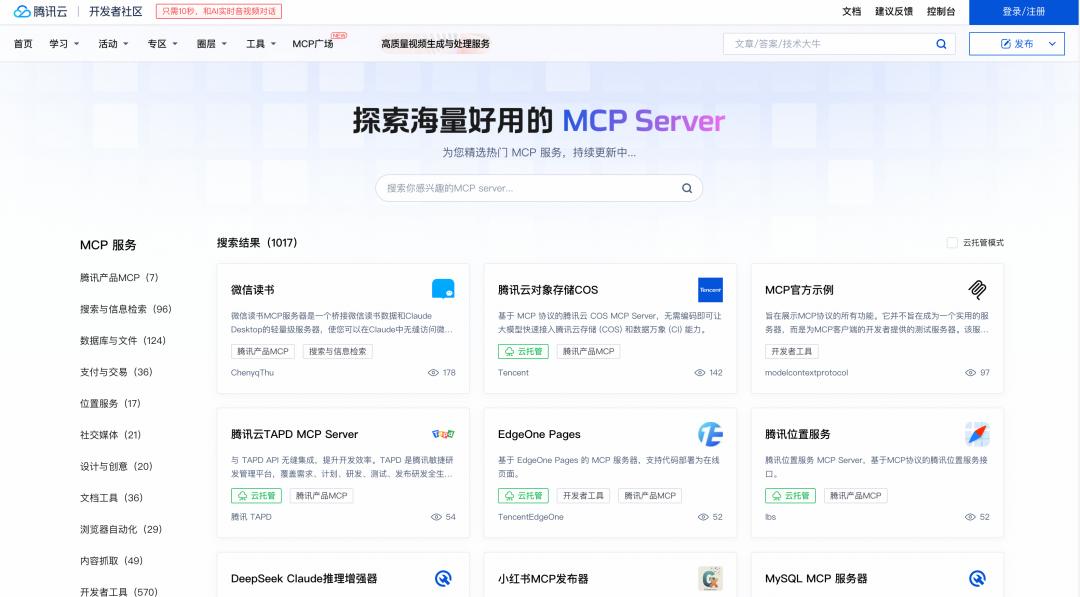Image resolution: width=1080 pixels, height=597 pixels.
Task: Click the views eye icon on EdgeOne card
Action: pos(703,517)
